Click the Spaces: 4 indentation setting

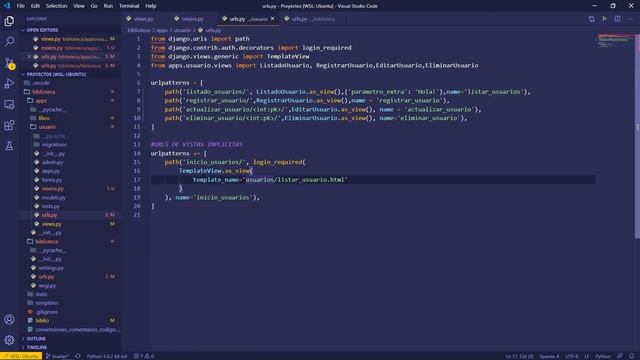[549, 356]
